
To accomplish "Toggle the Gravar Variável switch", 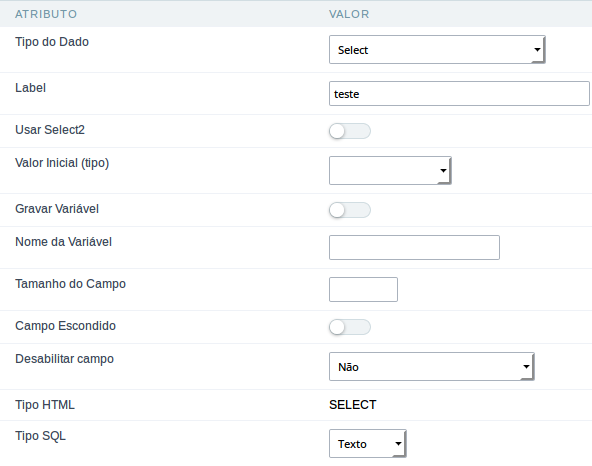I will [x=350, y=210].
